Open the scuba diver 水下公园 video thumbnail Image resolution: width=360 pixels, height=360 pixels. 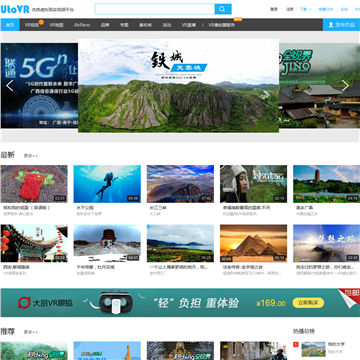click(107, 184)
